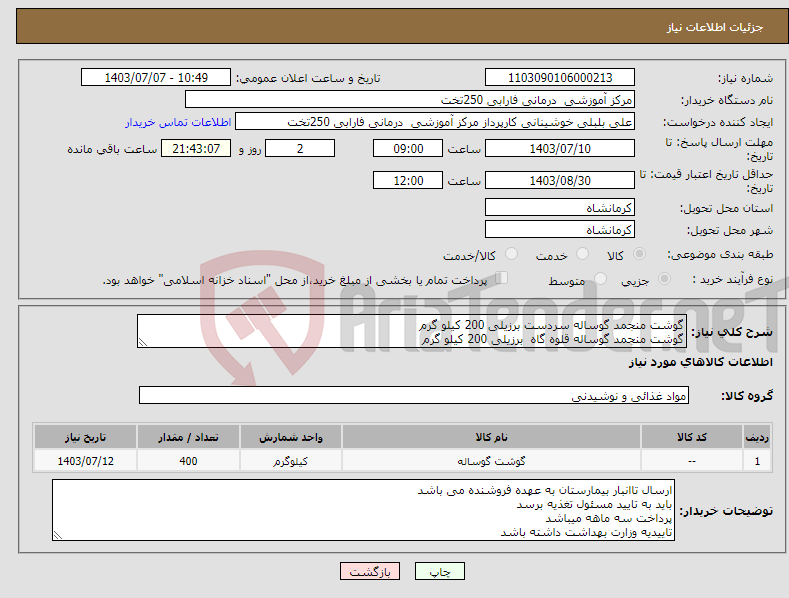Click the جزئیات اطلاعات نیاز page title
Image resolution: width=789 pixels, height=598 pixels.
(715, 27)
